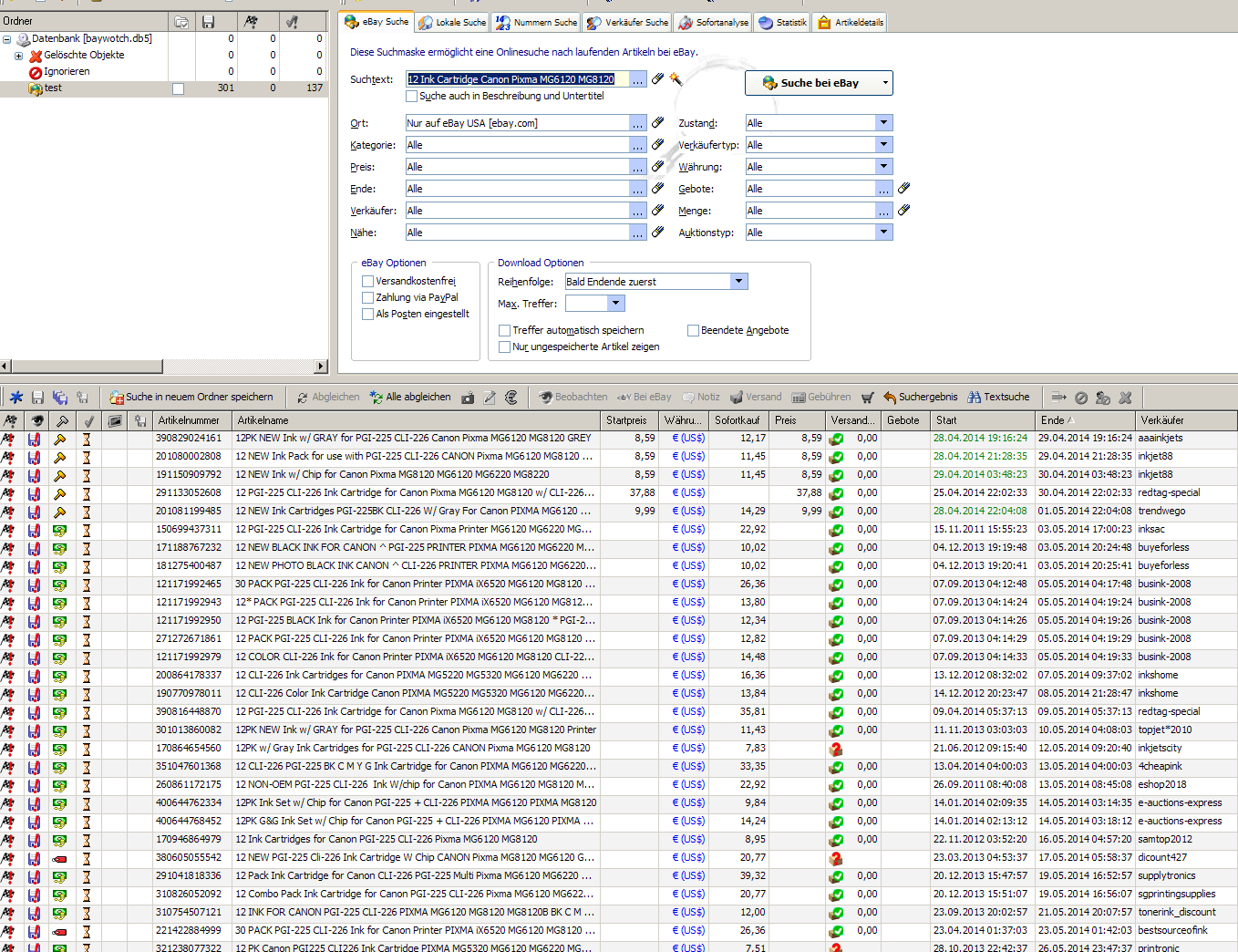1238x952 pixels.
Task: Open the Reihenfolge dropdown
Action: pos(739,282)
